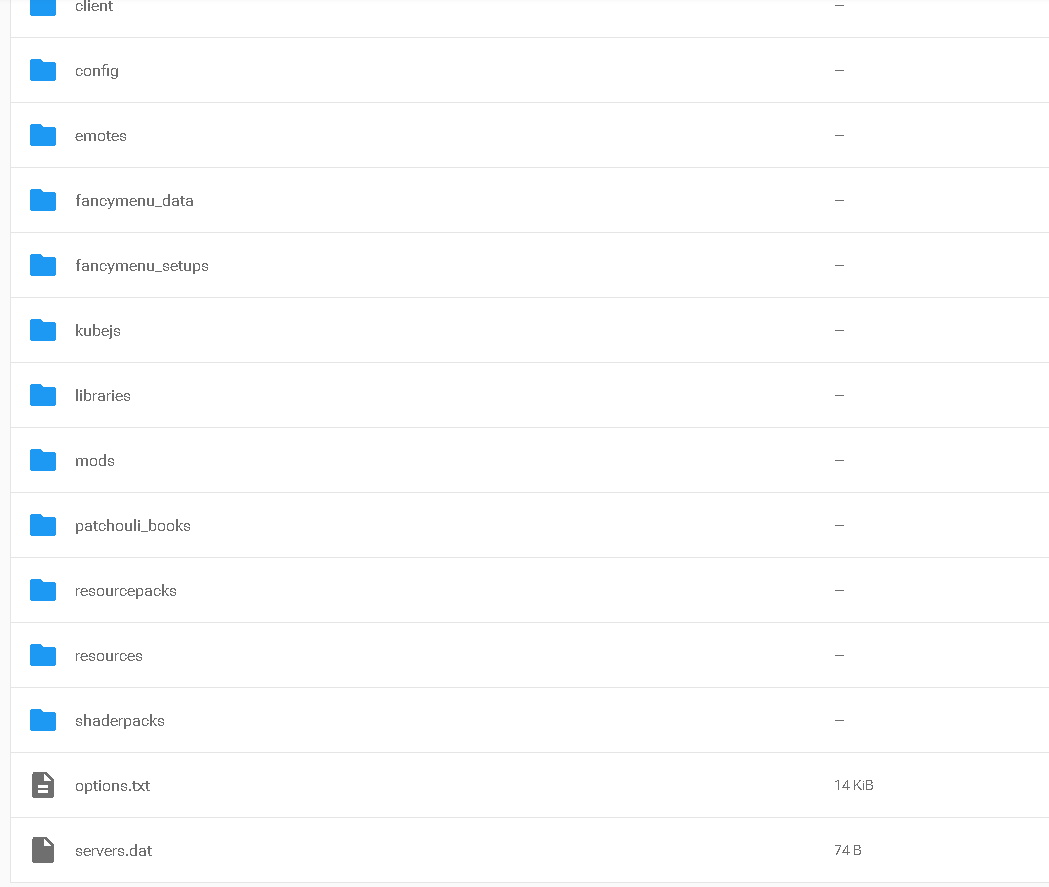Select the fancymenu_data folder icon
This screenshot has width=1049, height=887.
pyautogui.click(x=43, y=200)
